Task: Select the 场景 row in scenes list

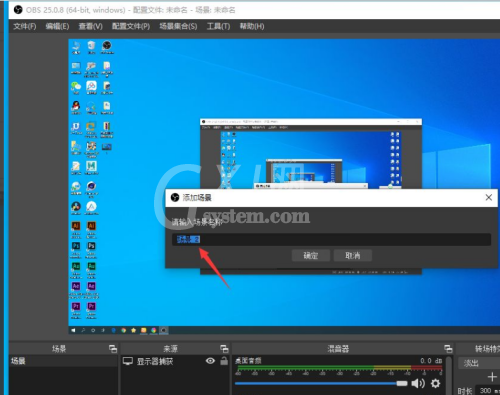Action: coord(63,361)
